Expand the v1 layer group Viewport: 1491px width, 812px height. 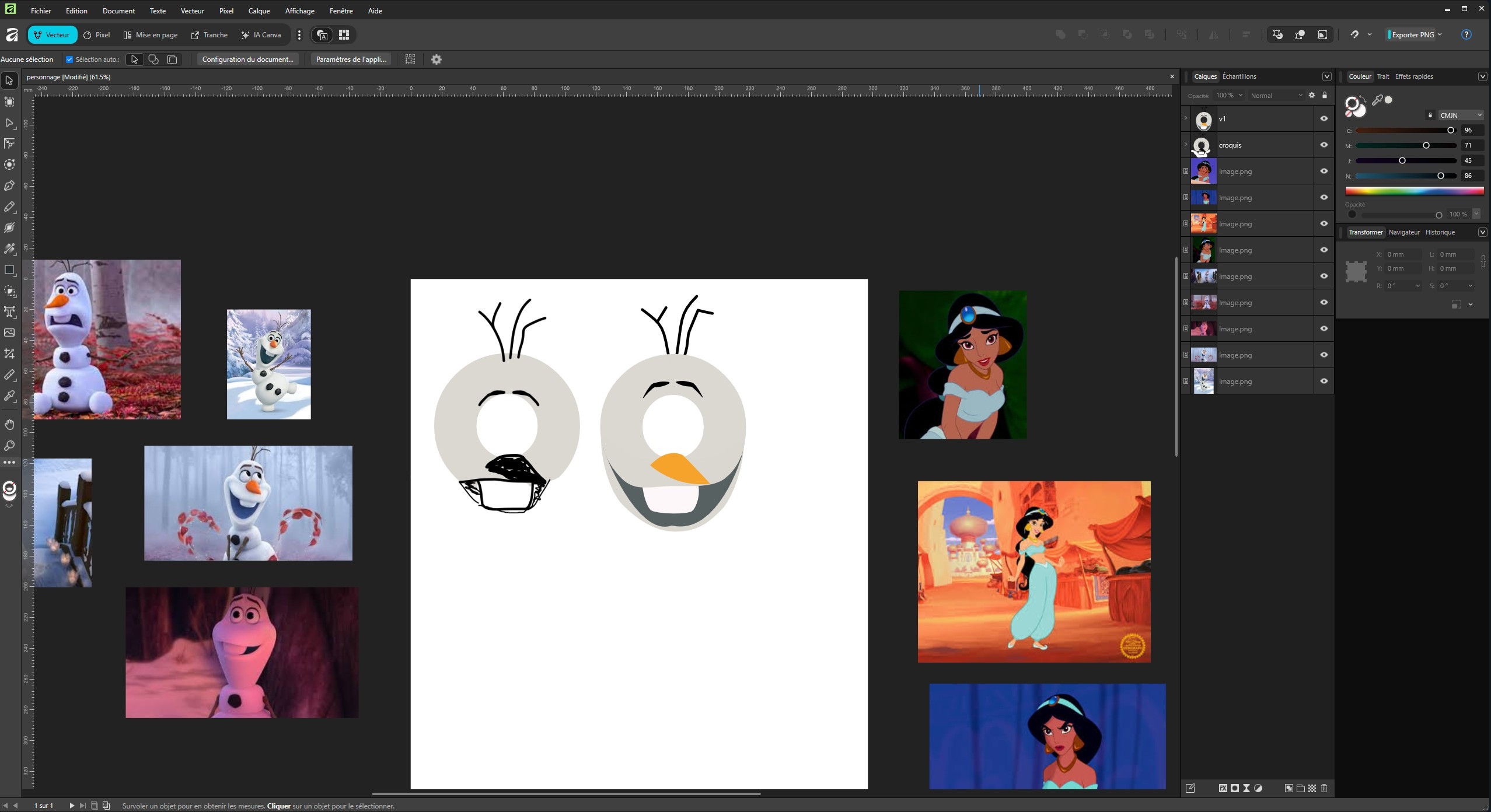1185,118
